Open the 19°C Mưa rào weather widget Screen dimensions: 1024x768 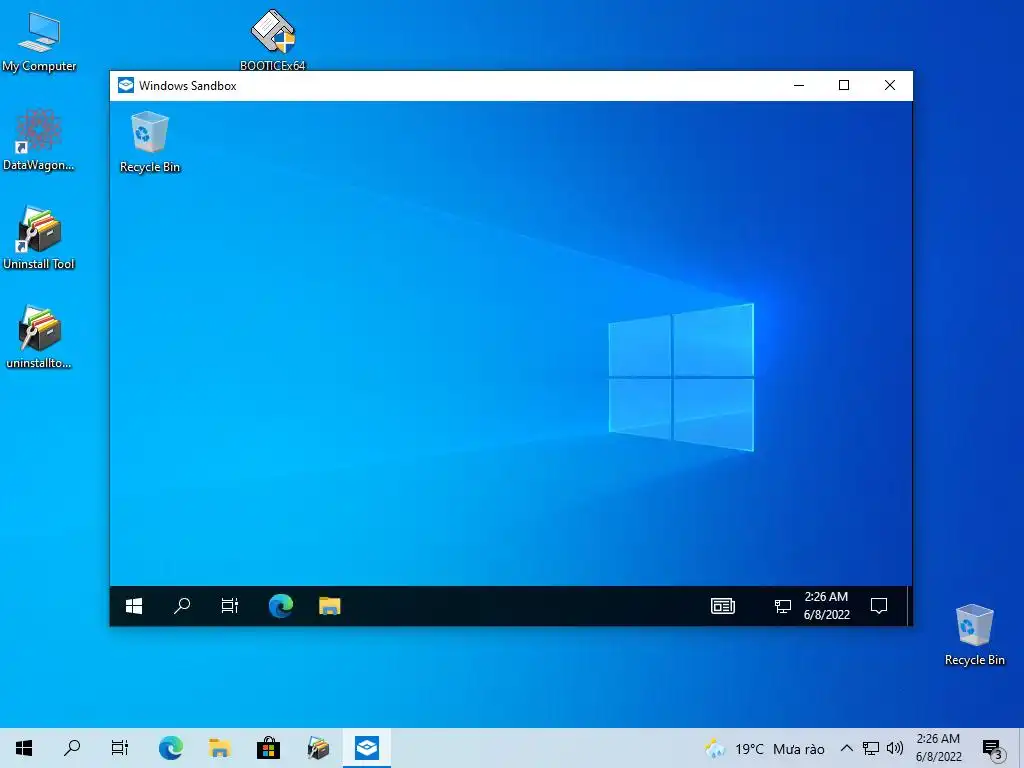coord(765,748)
